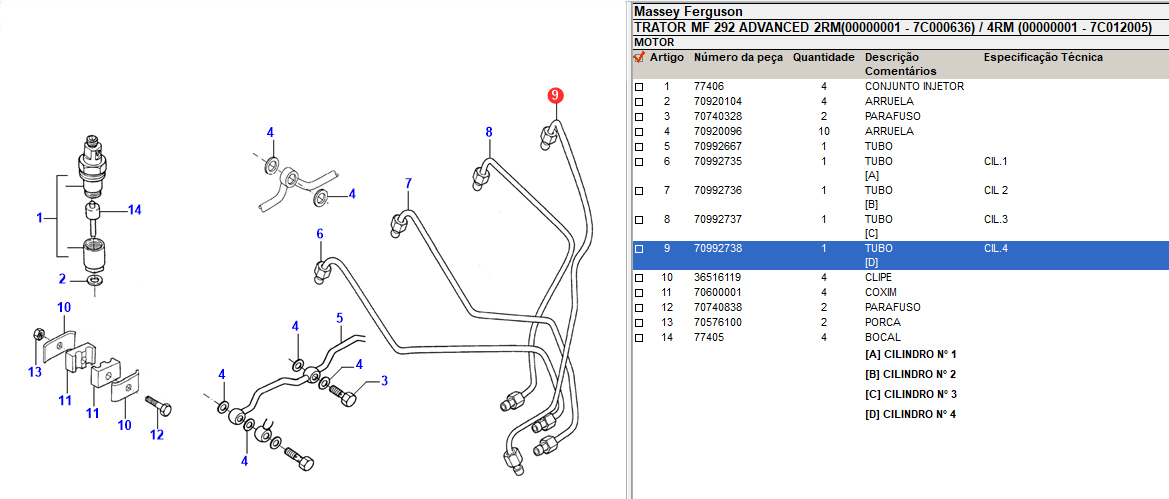Click callout 12 next to the bolt
Screen dimensions: 1169x499
point(156,434)
